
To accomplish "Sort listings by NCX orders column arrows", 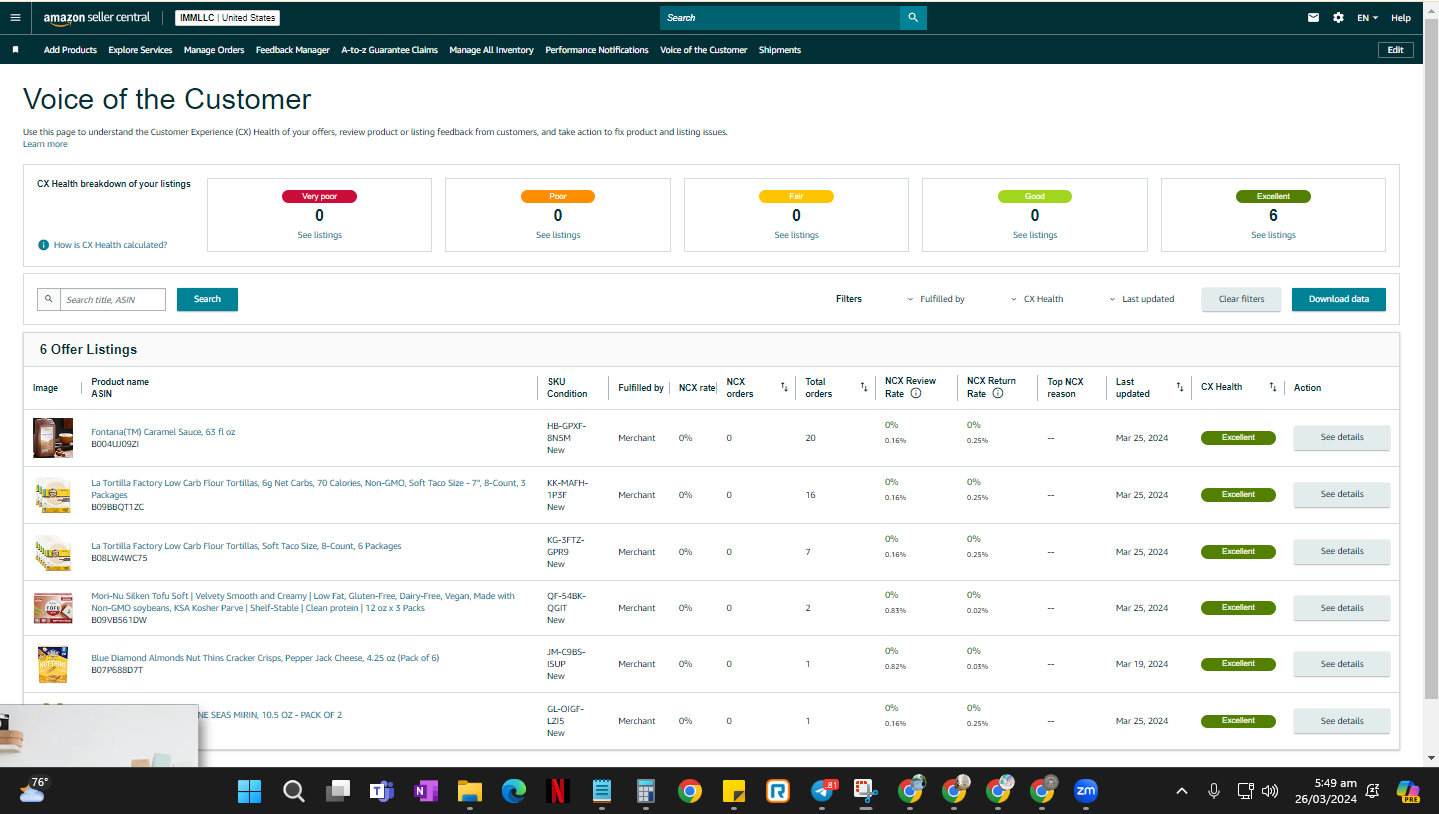I will pyautogui.click(x=784, y=387).
